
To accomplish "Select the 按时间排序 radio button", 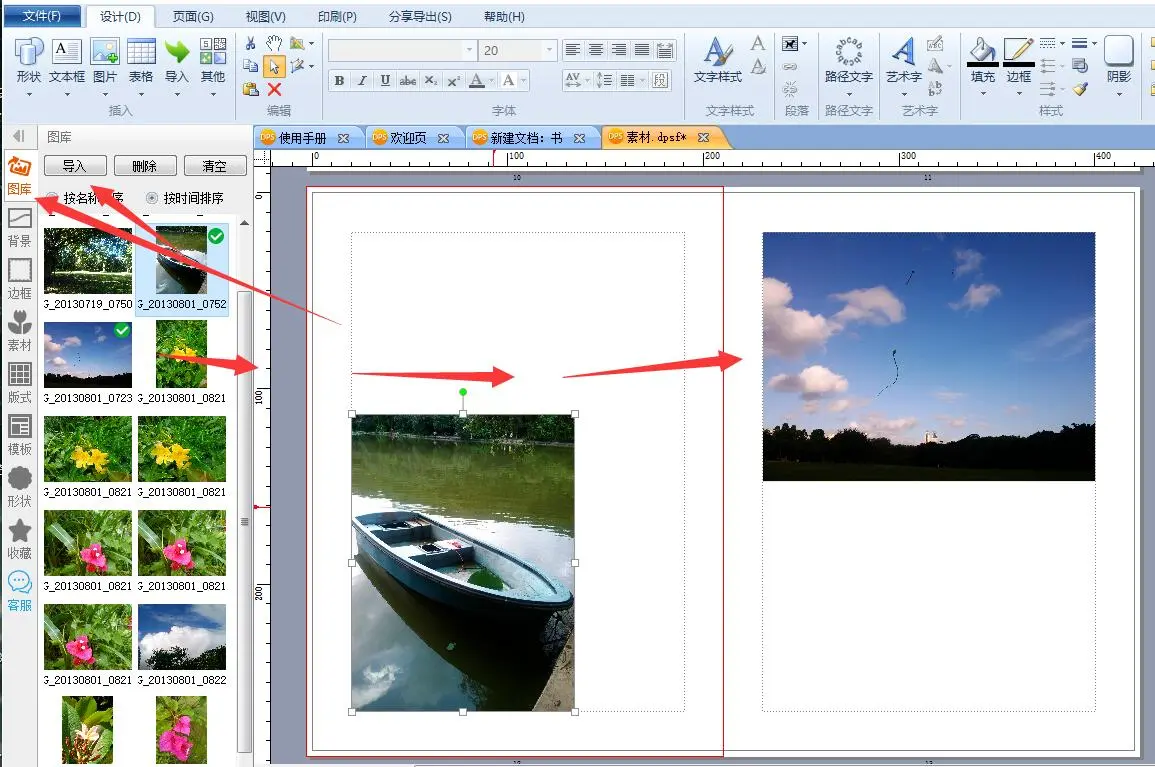I will coord(152,198).
